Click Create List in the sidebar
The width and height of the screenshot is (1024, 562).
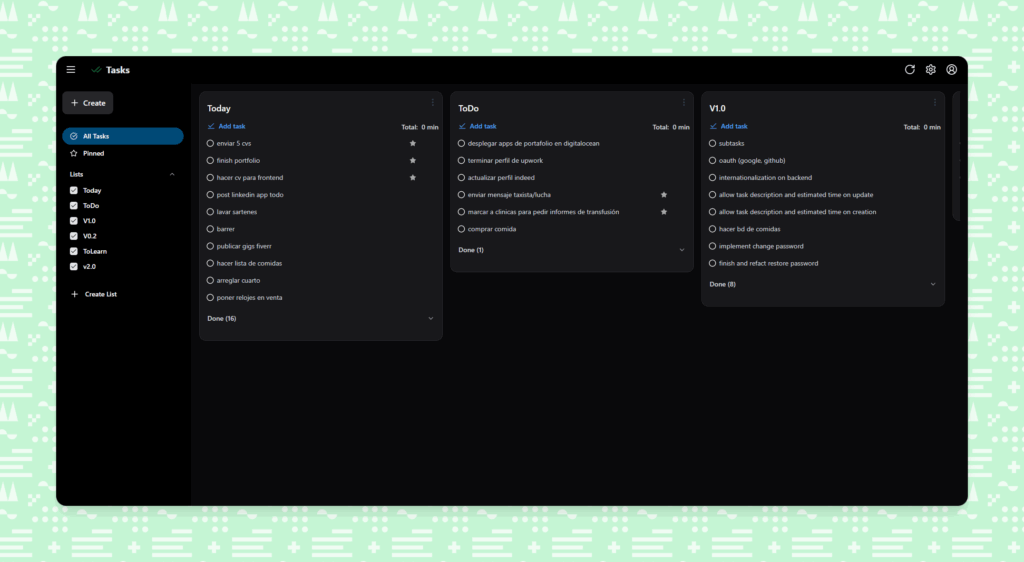(99, 294)
